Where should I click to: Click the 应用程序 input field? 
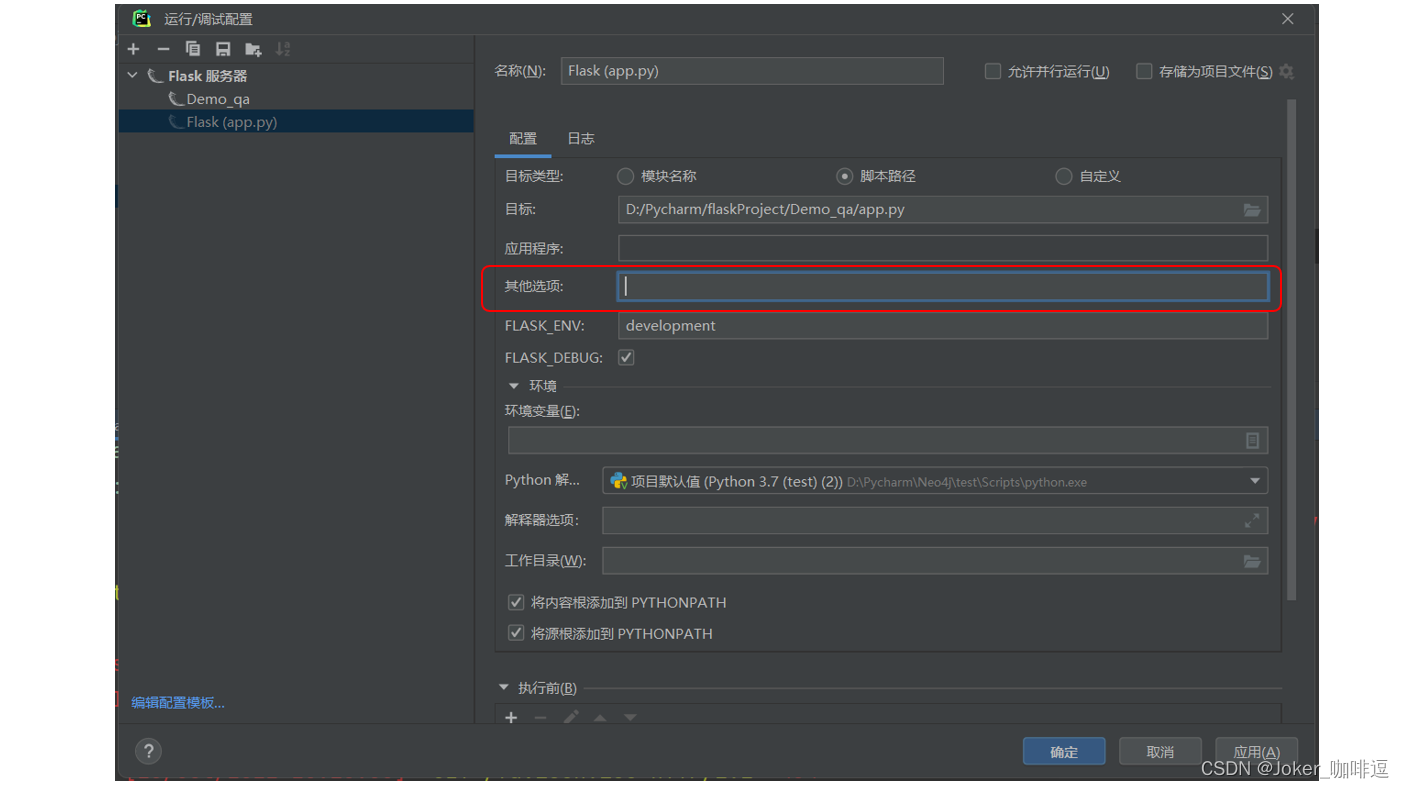pos(943,248)
